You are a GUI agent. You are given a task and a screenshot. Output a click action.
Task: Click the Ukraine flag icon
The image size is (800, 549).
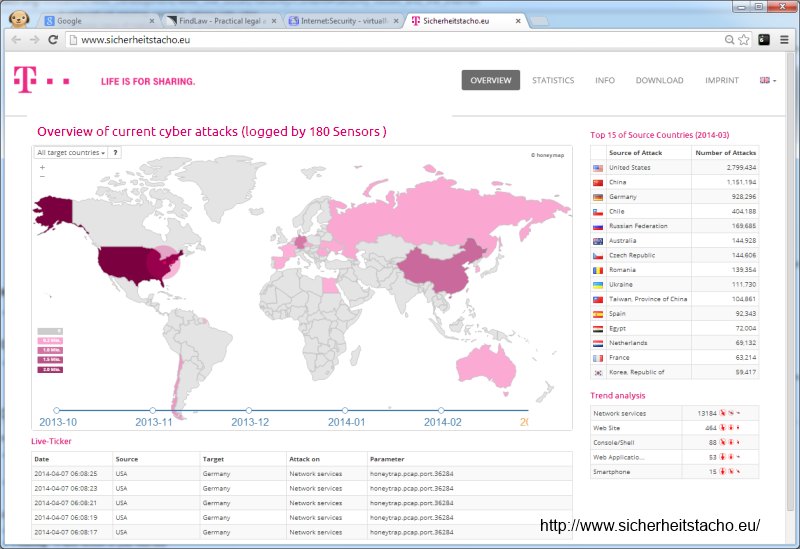click(598, 285)
